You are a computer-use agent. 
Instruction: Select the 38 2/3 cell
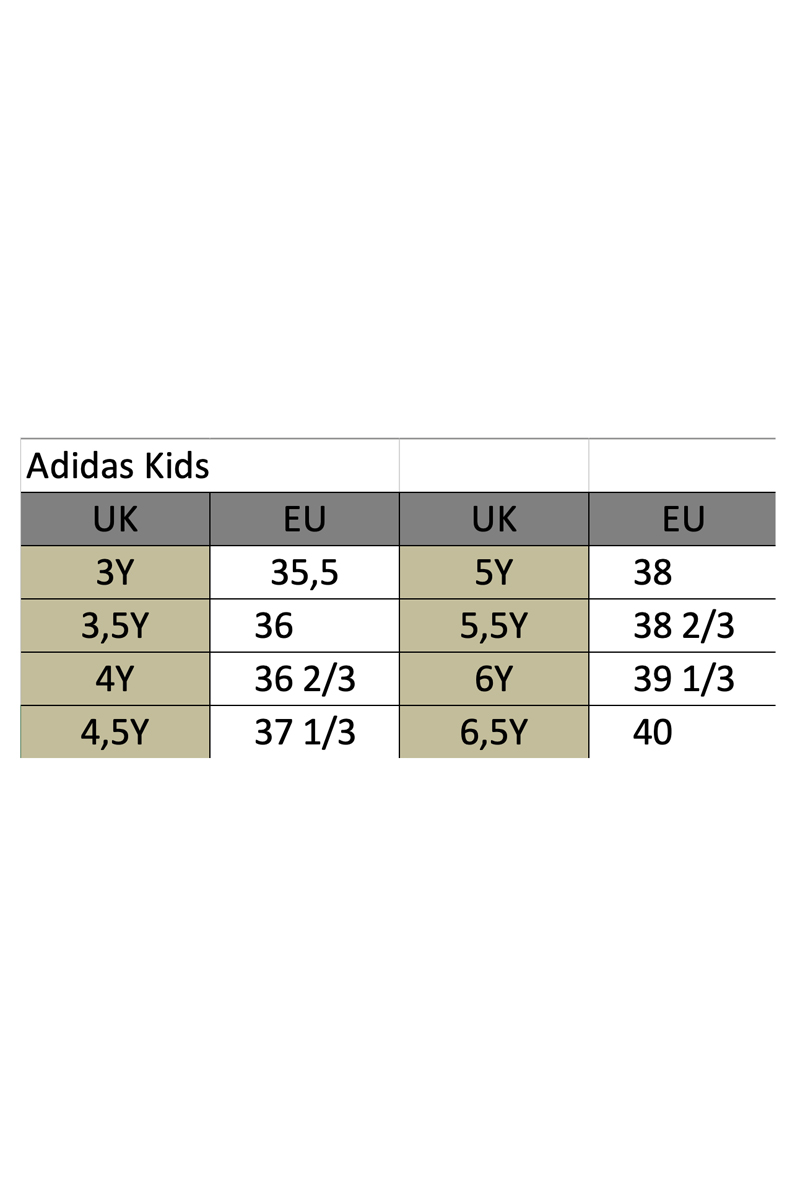(682, 625)
